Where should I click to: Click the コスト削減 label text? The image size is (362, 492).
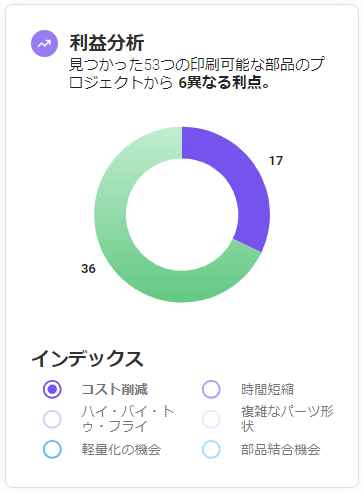(x=115, y=389)
